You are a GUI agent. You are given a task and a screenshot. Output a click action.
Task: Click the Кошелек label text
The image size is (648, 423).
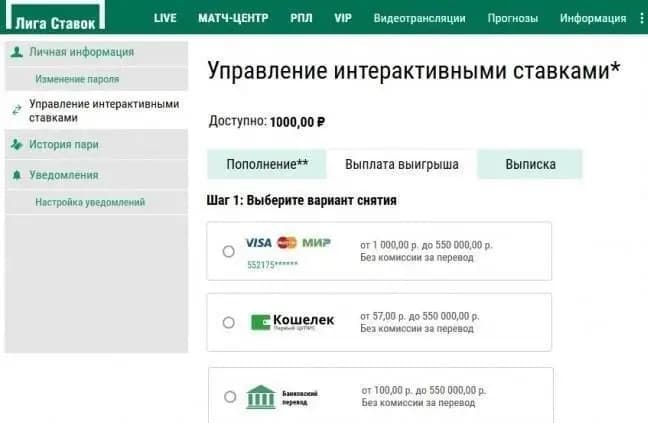point(304,320)
